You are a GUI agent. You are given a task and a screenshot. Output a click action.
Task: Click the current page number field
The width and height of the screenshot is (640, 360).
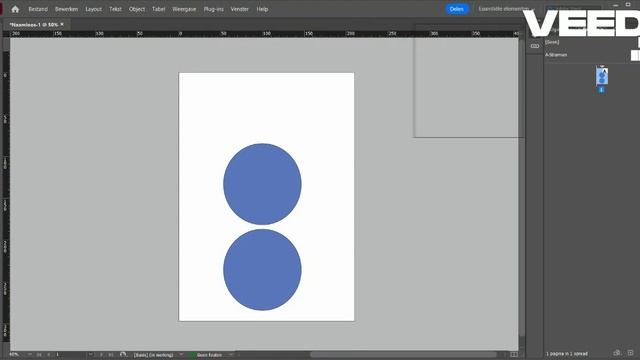(70, 355)
